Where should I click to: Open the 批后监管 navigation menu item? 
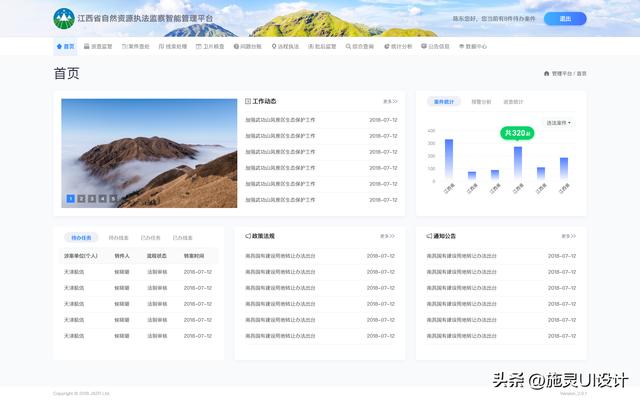322,47
